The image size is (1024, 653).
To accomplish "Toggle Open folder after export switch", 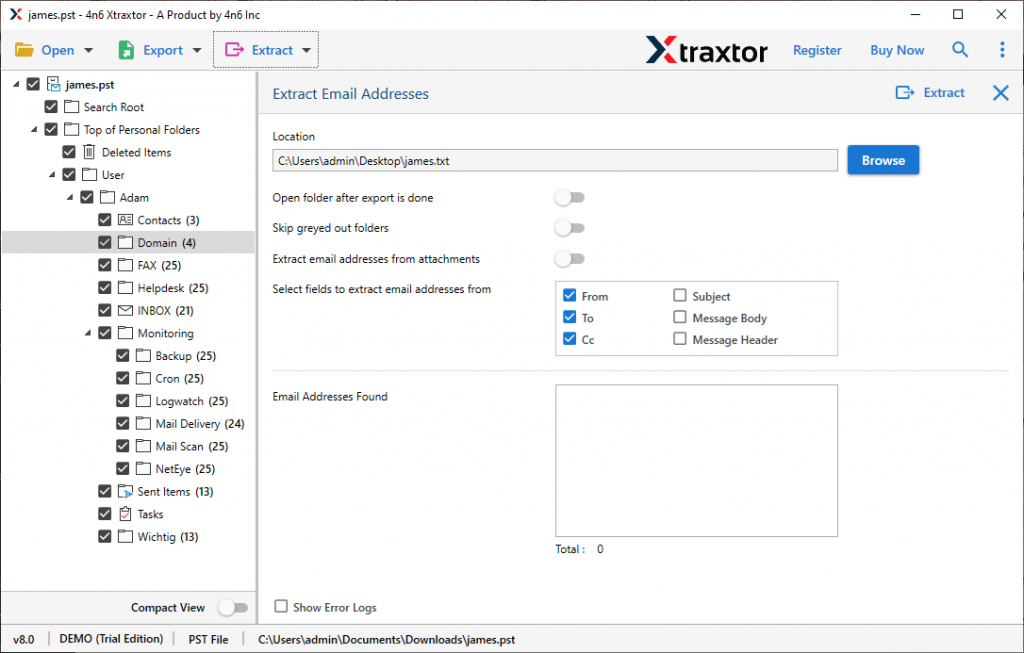I will point(569,197).
